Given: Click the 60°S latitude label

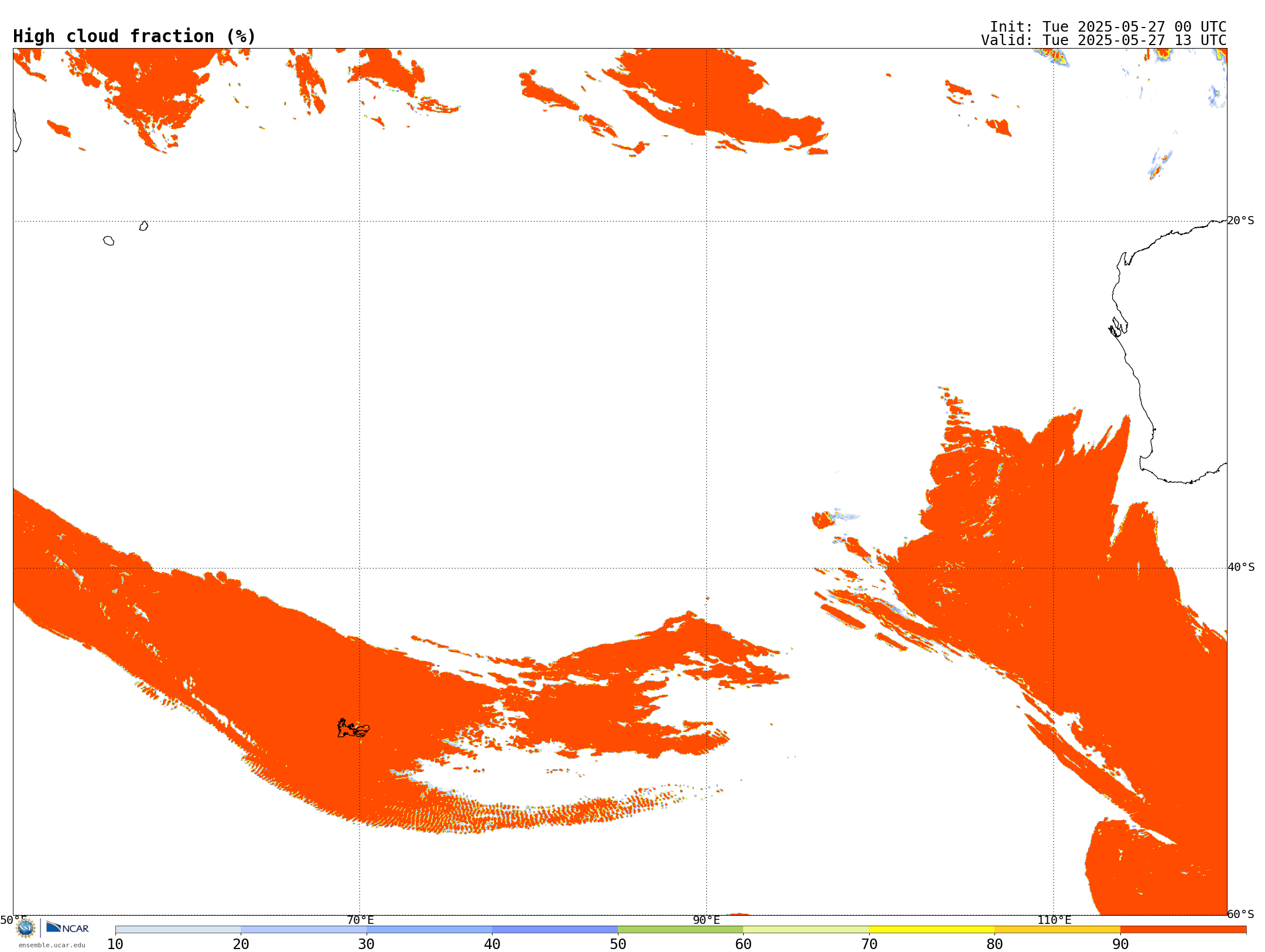Looking at the screenshot, I should (x=1241, y=914).
